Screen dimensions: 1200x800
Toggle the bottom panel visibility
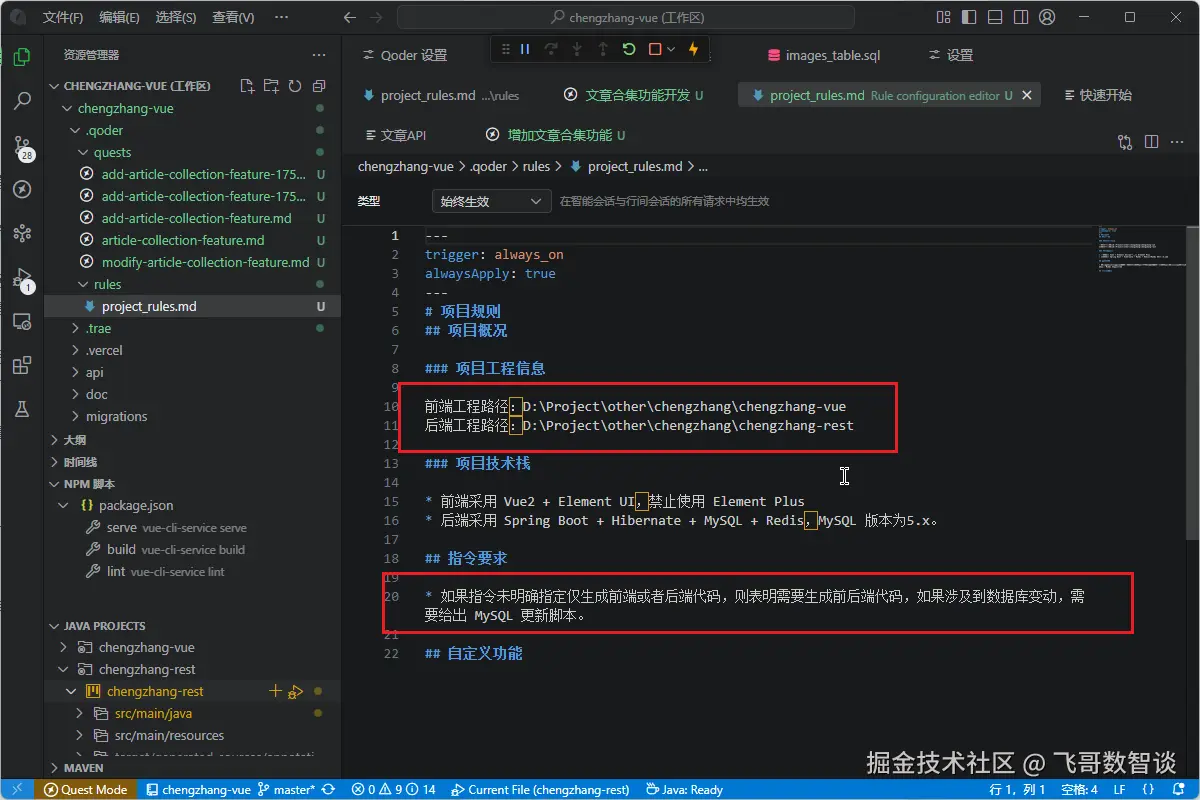995,17
